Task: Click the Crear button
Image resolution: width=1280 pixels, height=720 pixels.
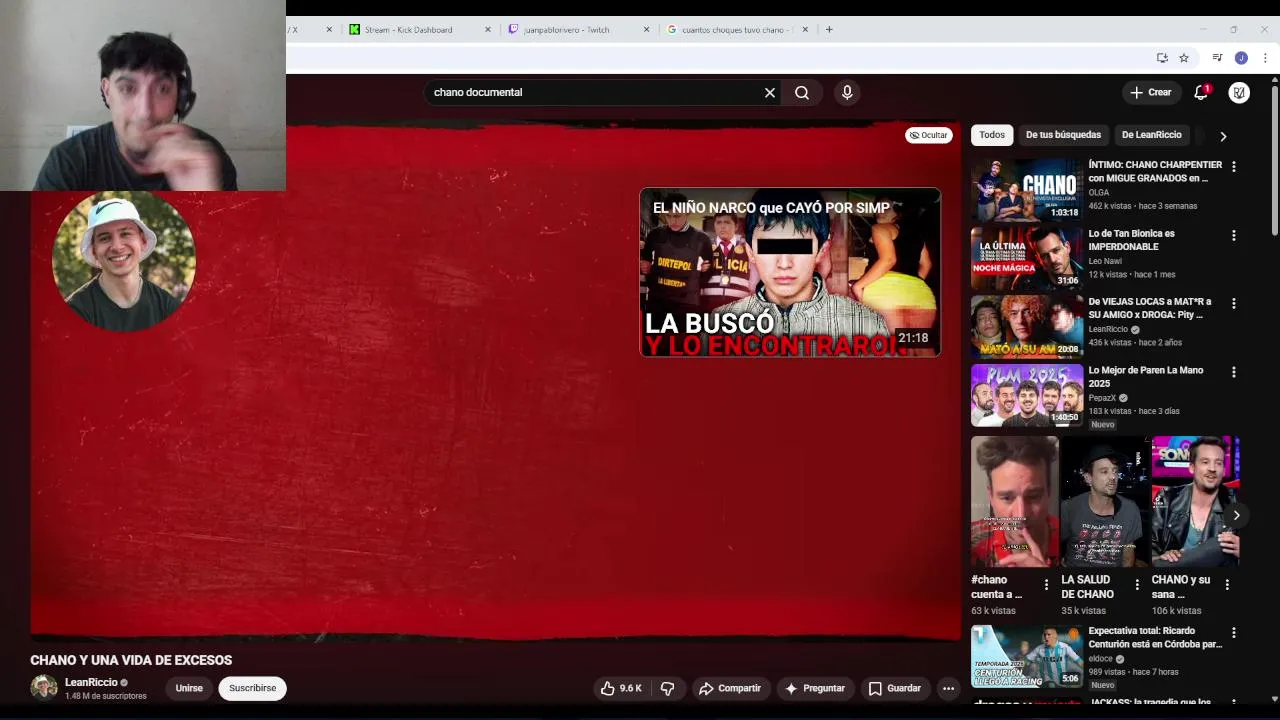Action: pos(1151,92)
